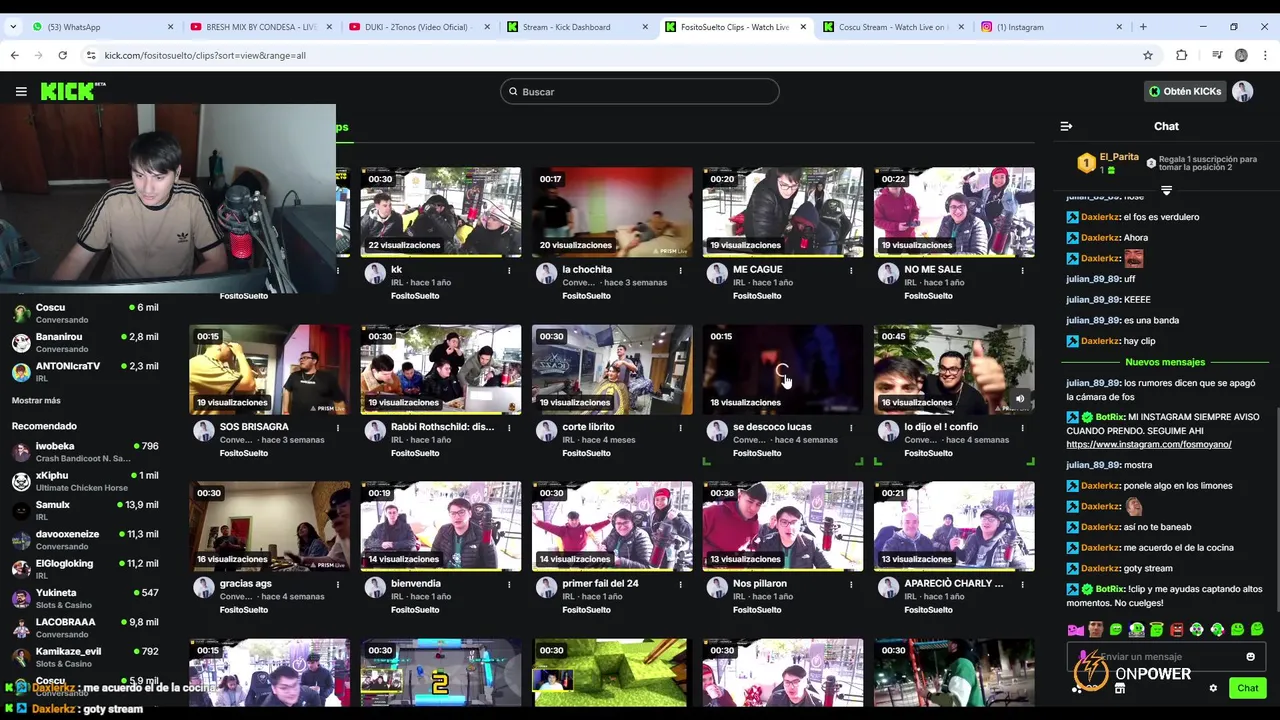Open the browser extensions puzzle icon
The width and height of the screenshot is (1280, 720).
coord(1181,55)
